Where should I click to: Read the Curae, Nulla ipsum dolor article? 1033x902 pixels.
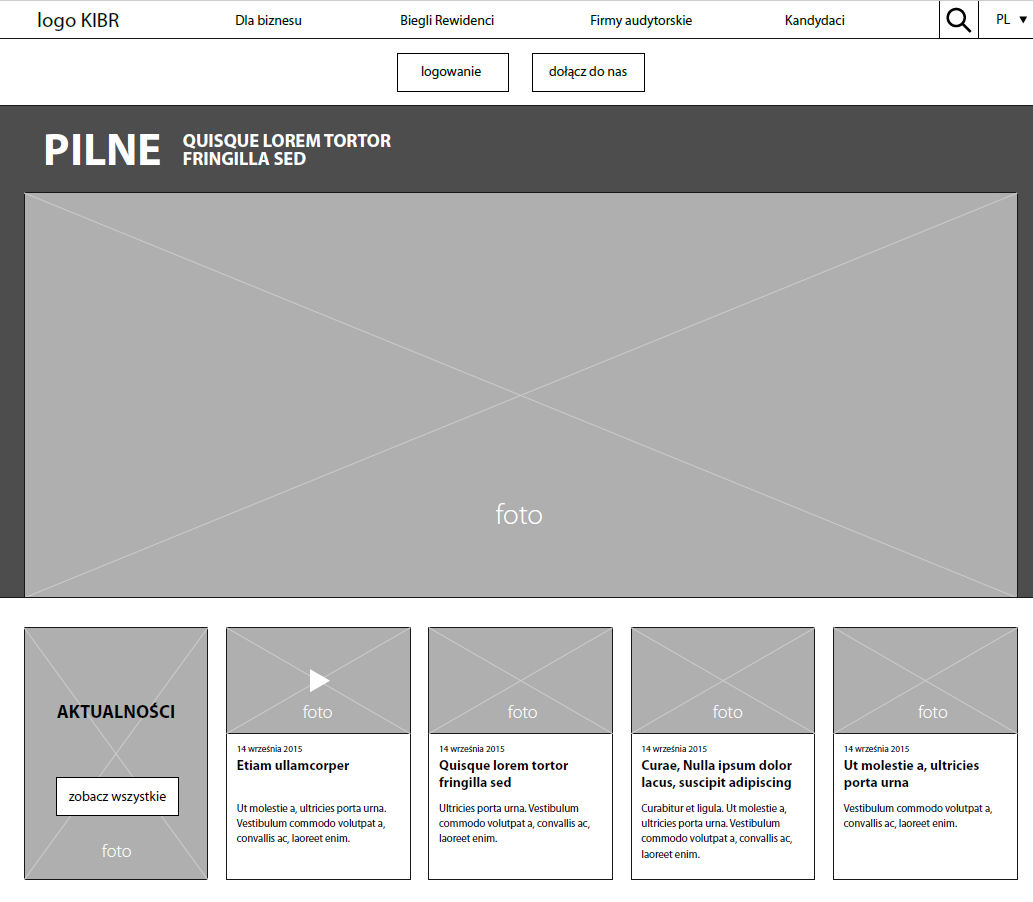[x=716, y=774]
